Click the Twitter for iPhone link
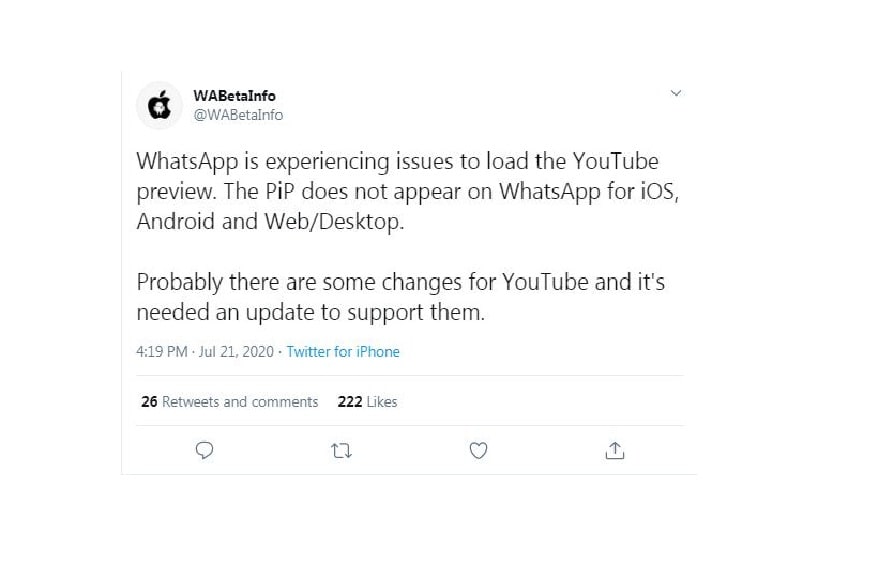The height and width of the screenshot is (583, 875). pos(343,352)
